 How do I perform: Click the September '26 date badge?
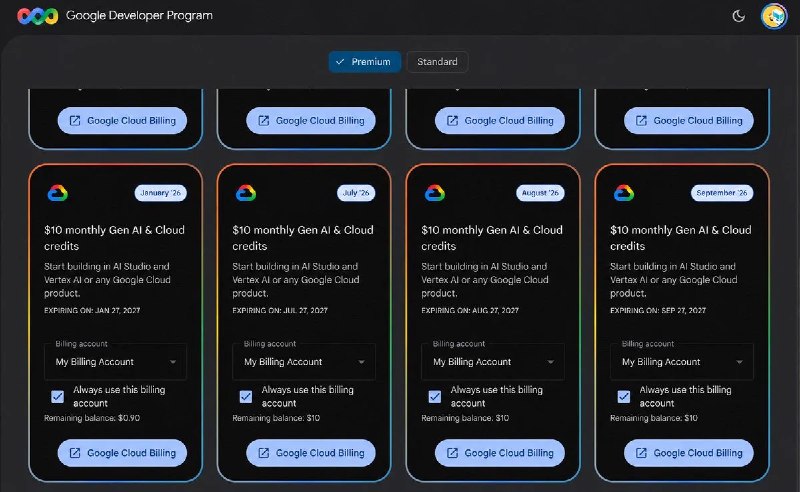point(722,193)
